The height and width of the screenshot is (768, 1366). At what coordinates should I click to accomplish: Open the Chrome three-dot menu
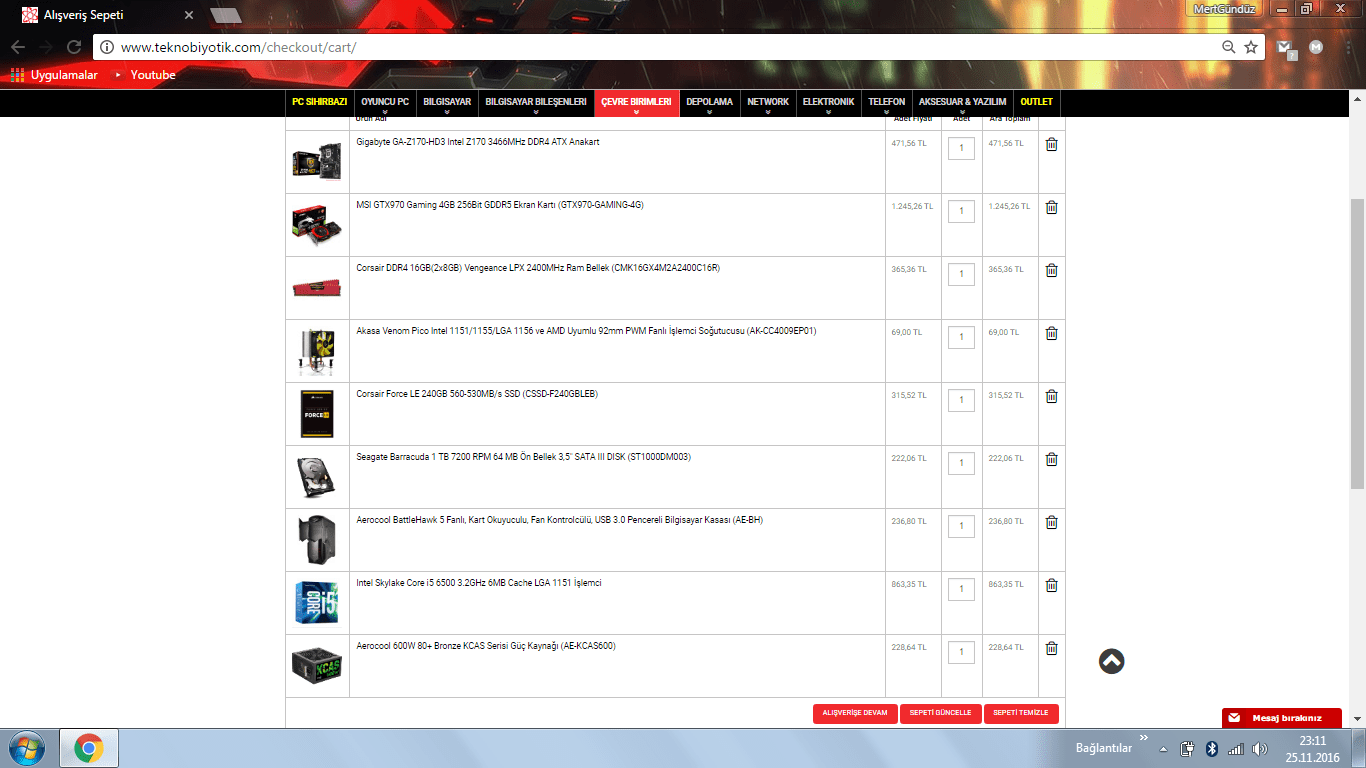click(1347, 47)
